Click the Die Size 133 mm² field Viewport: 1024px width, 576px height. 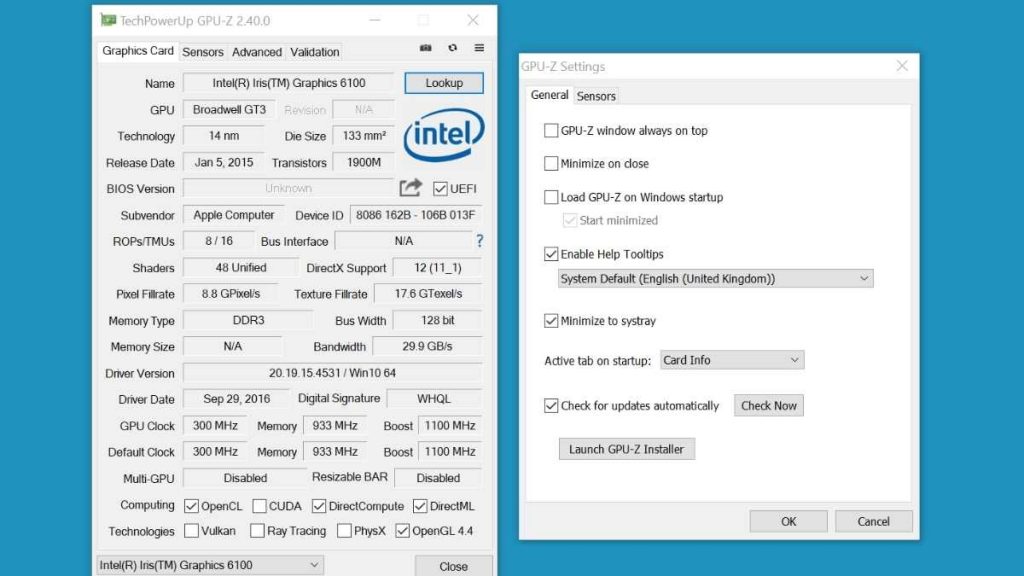coord(363,136)
